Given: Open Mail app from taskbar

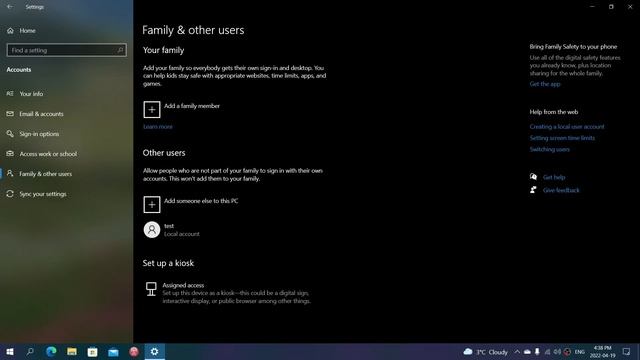Looking at the screenshot, I should (113, 351).
